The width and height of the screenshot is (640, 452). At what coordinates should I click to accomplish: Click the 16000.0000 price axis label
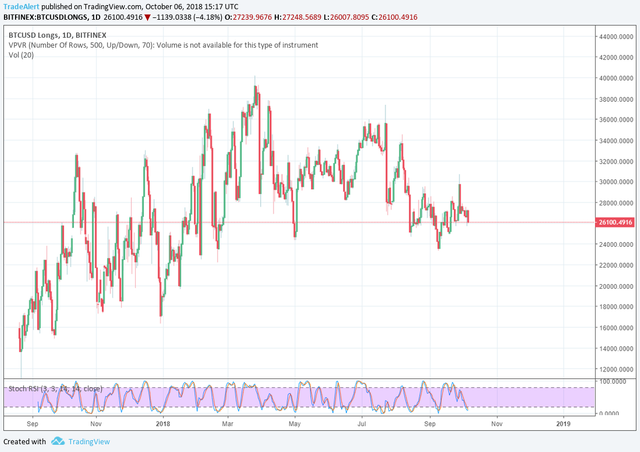coord(616,327)
